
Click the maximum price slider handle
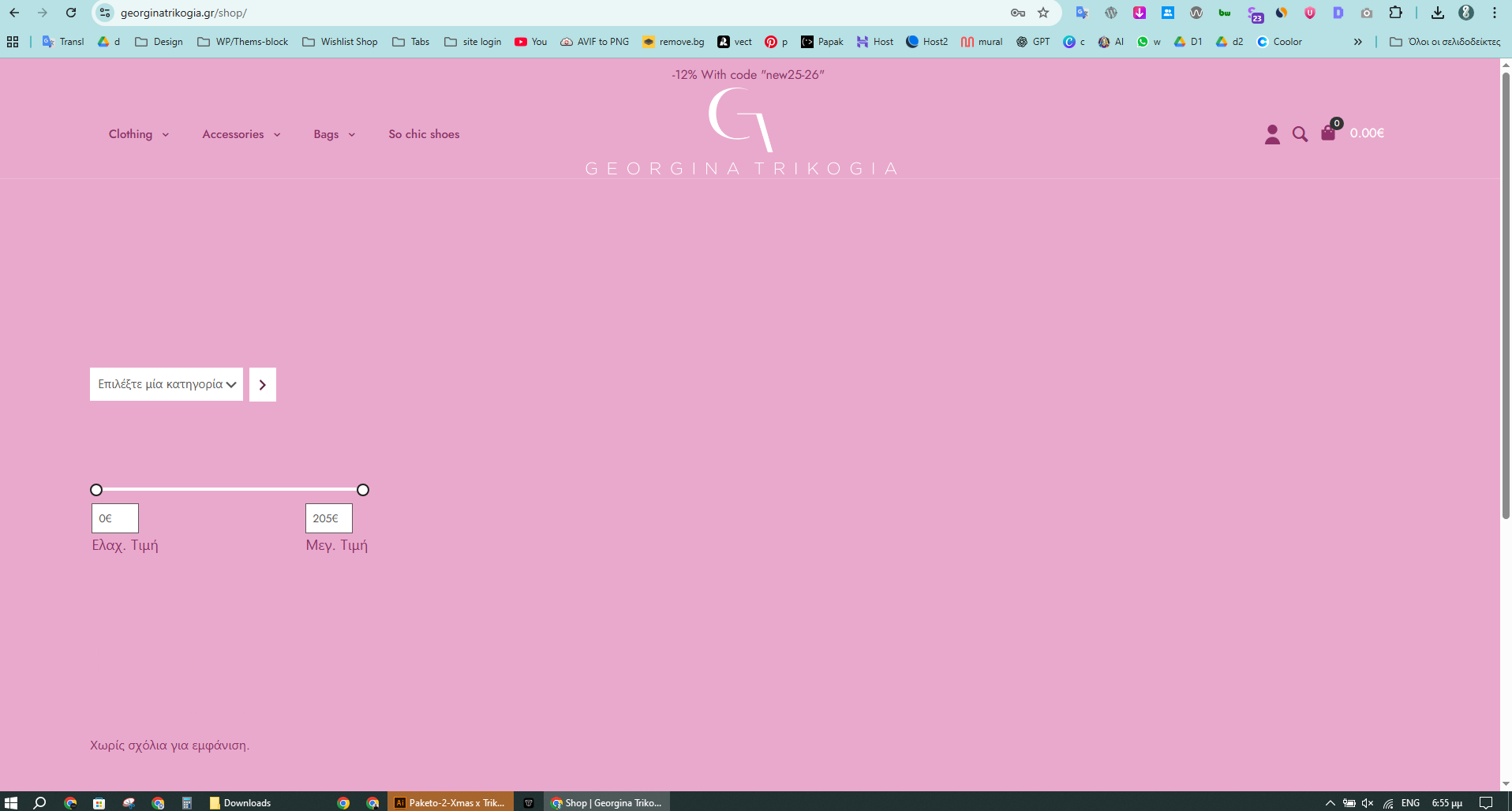point(363,490)
